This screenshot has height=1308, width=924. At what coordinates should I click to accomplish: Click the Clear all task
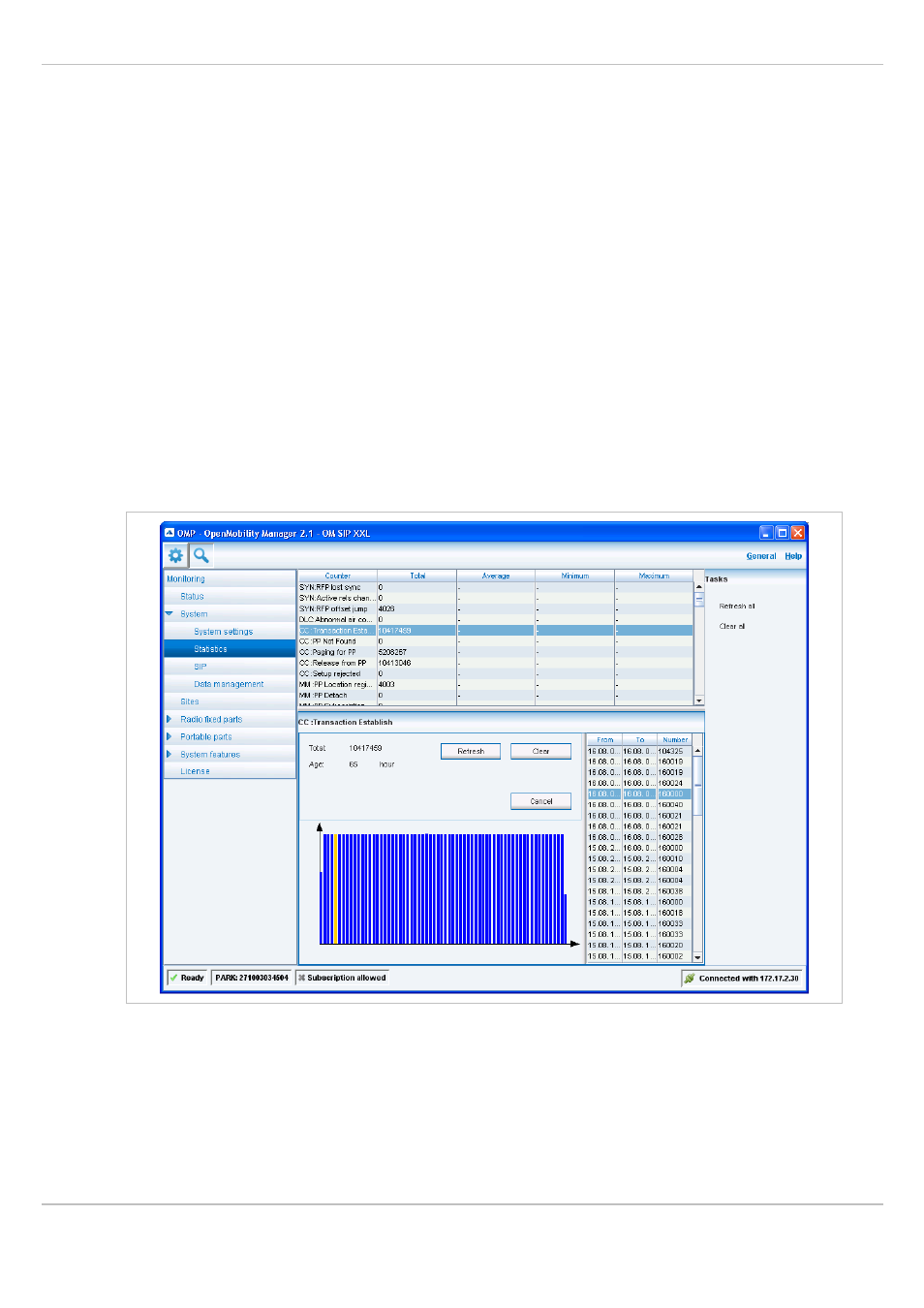(x=732, y=627)
